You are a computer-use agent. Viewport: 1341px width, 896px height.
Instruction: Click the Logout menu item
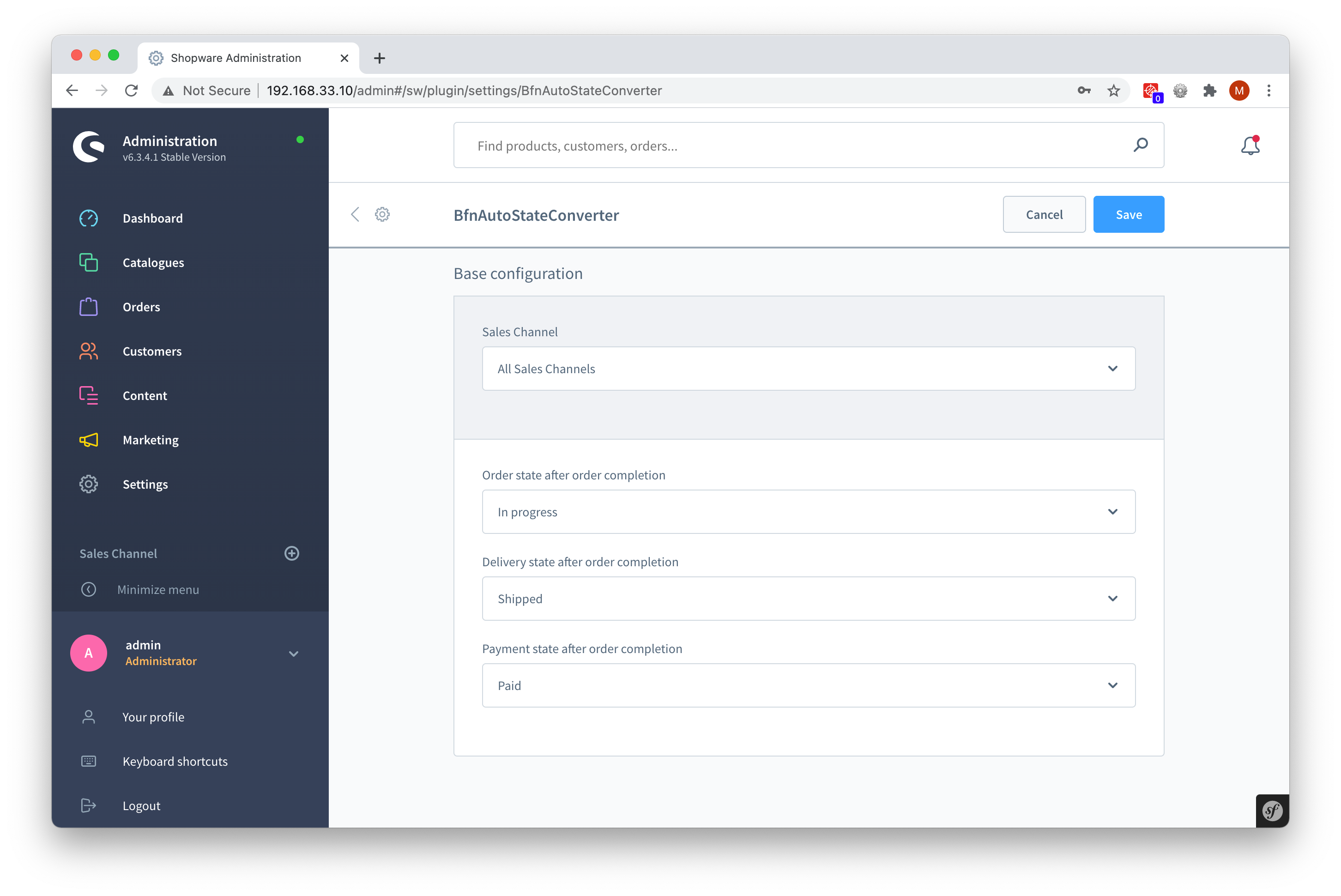click(140, 805)
